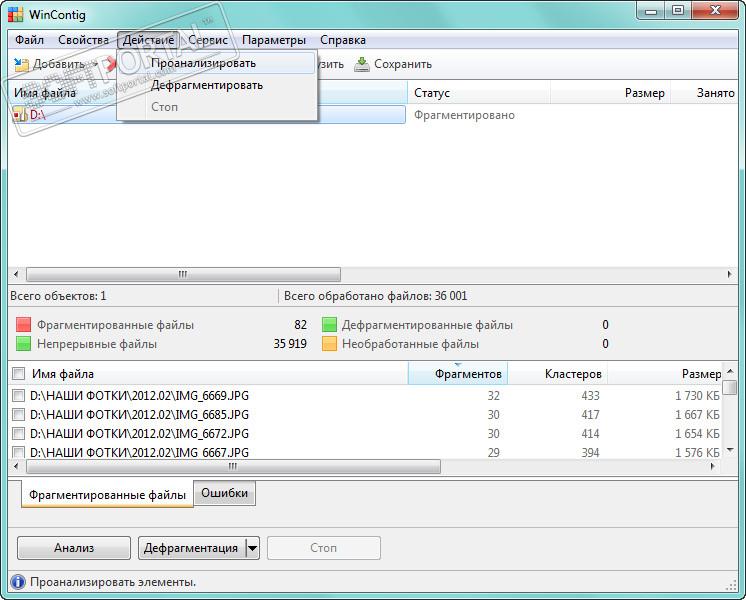746x600 pixels.
Task: Click the Дефрагментация button
Action: (x=191, y=548)
